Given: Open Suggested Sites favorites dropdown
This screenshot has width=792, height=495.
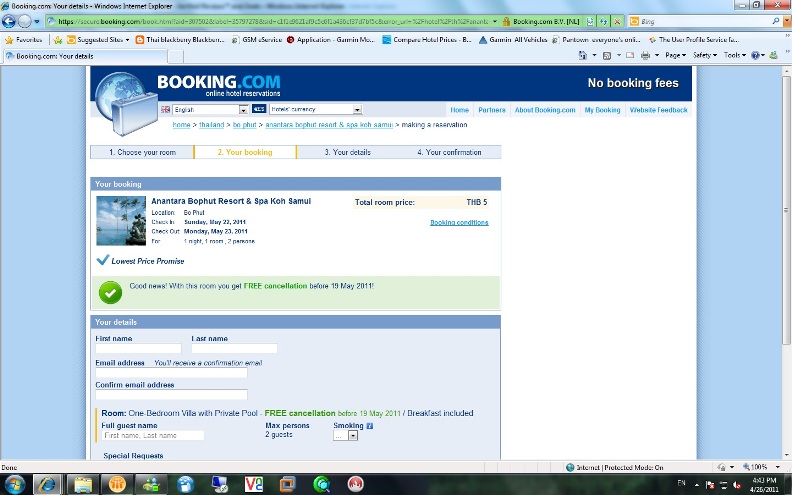Looking at the screenshot, I should click(x=98, y=39).
